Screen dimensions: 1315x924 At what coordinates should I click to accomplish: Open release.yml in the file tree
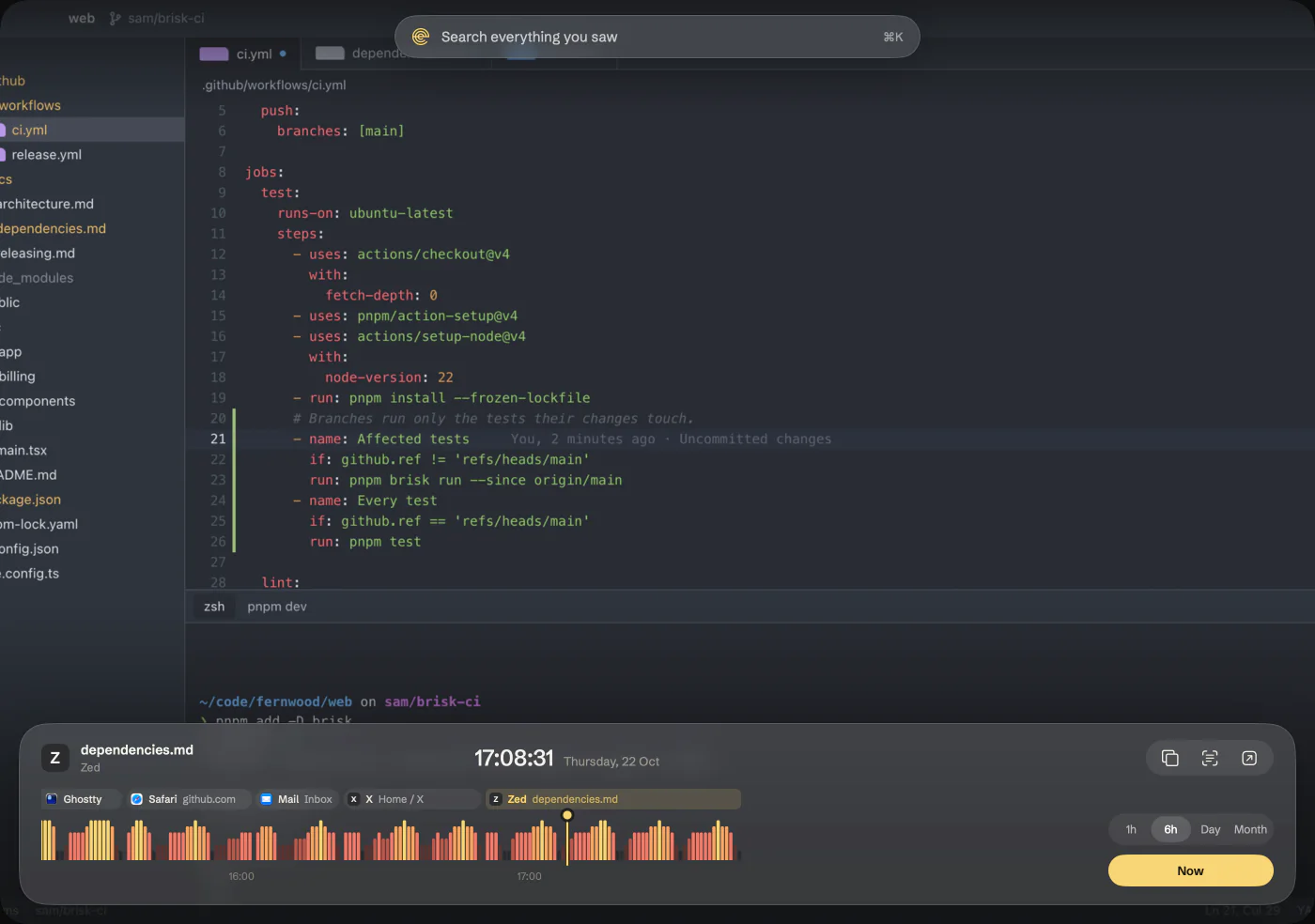click(46, 154)
